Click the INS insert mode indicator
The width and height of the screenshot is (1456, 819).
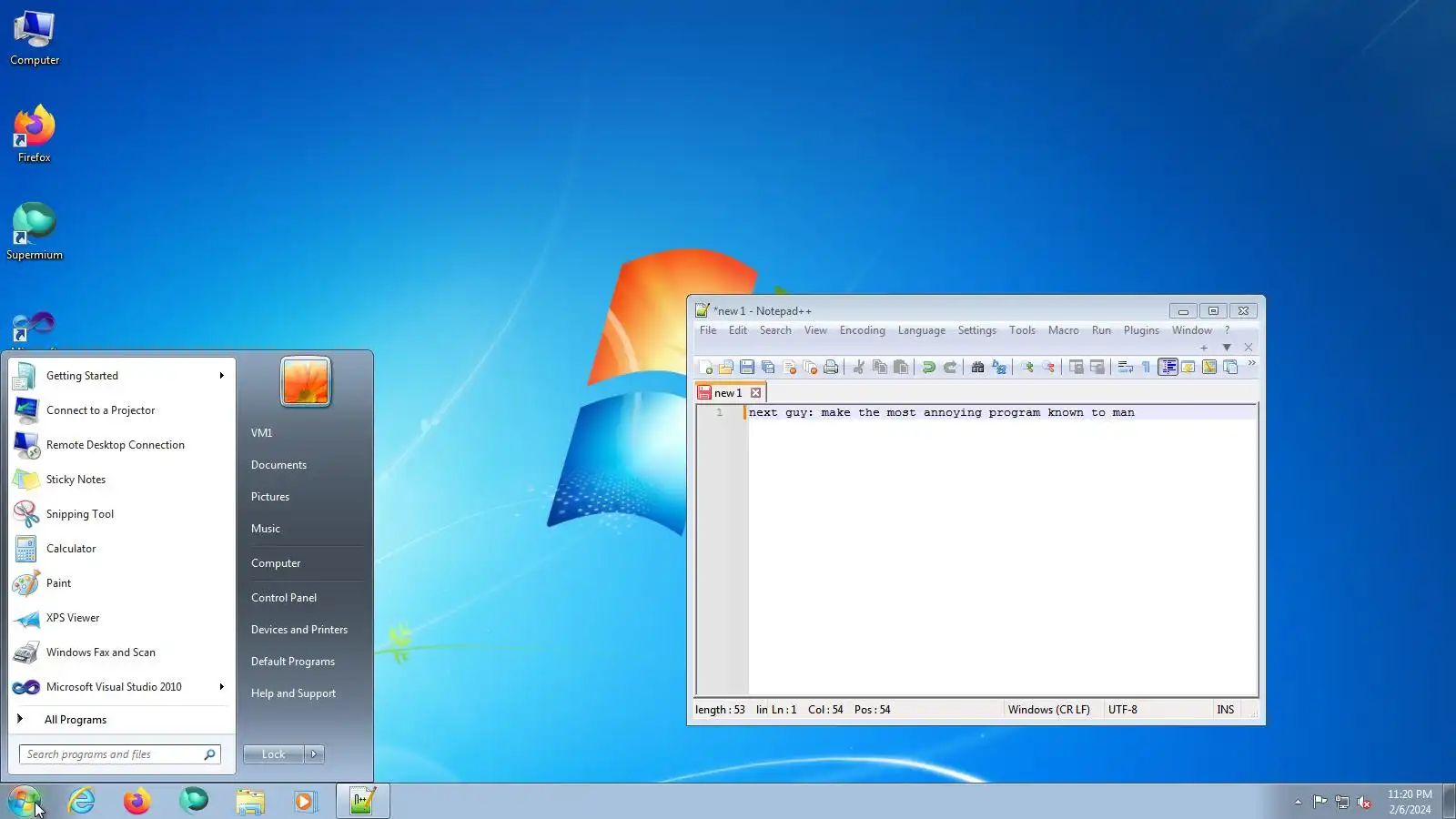1226,710
